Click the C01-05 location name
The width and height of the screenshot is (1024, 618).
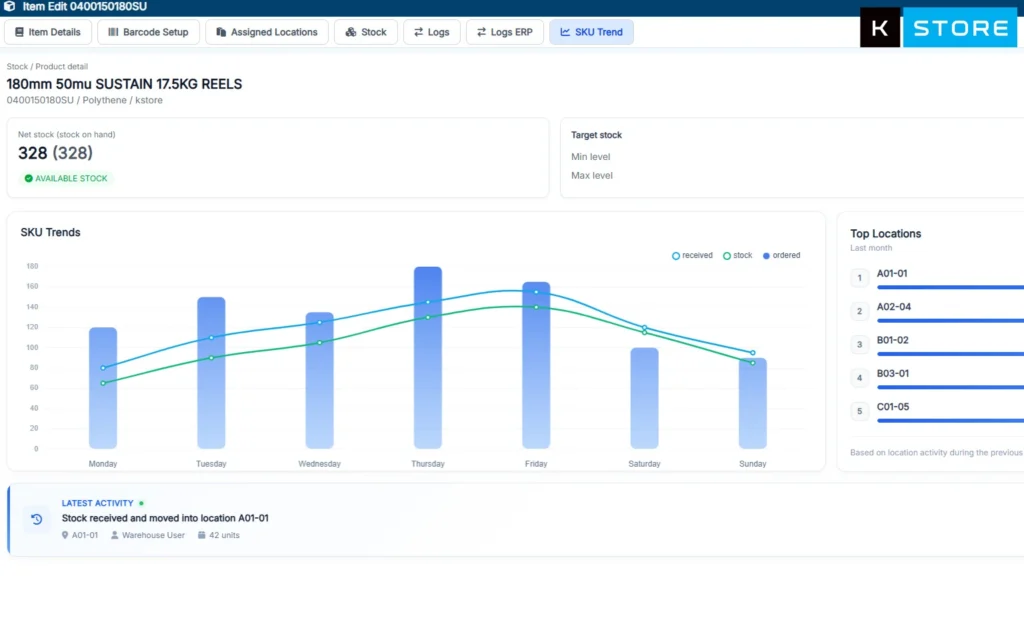click(x=893, y=407)
